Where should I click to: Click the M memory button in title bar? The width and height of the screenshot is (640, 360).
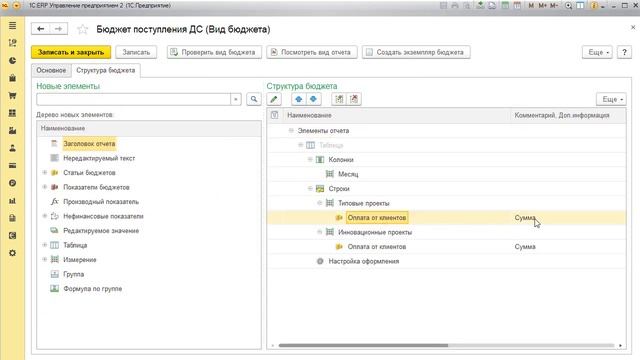(x=531, y=6)
